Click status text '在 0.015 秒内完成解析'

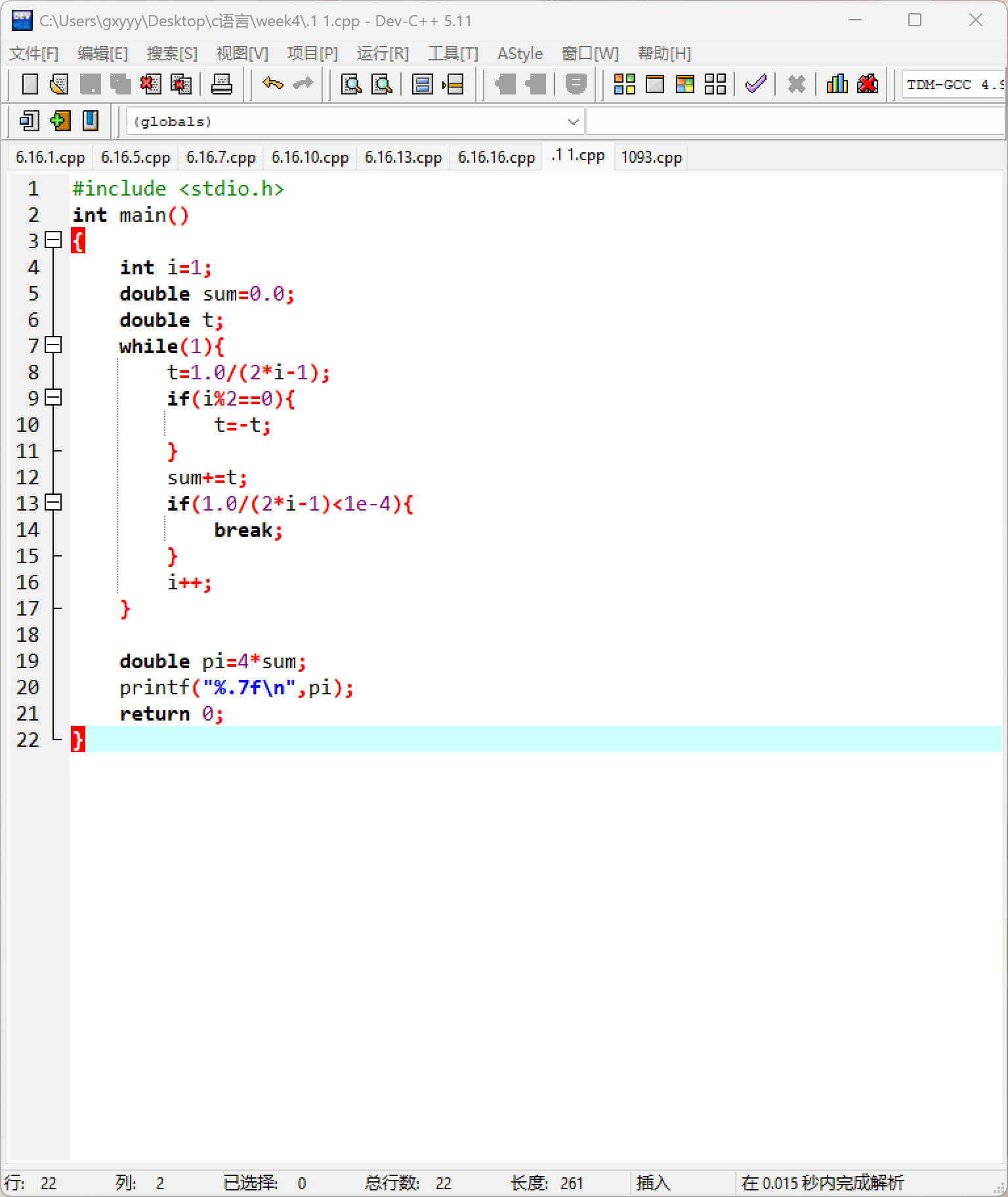(822, 1183)
